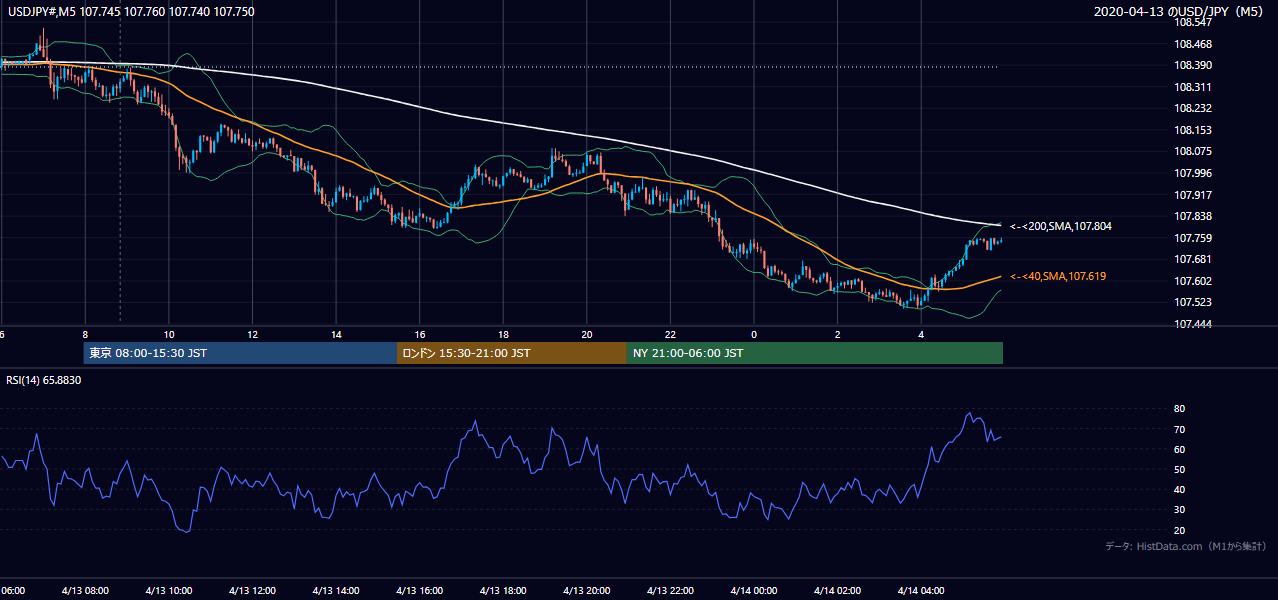Click the 4/13 18:00 date label

[503, 591]
